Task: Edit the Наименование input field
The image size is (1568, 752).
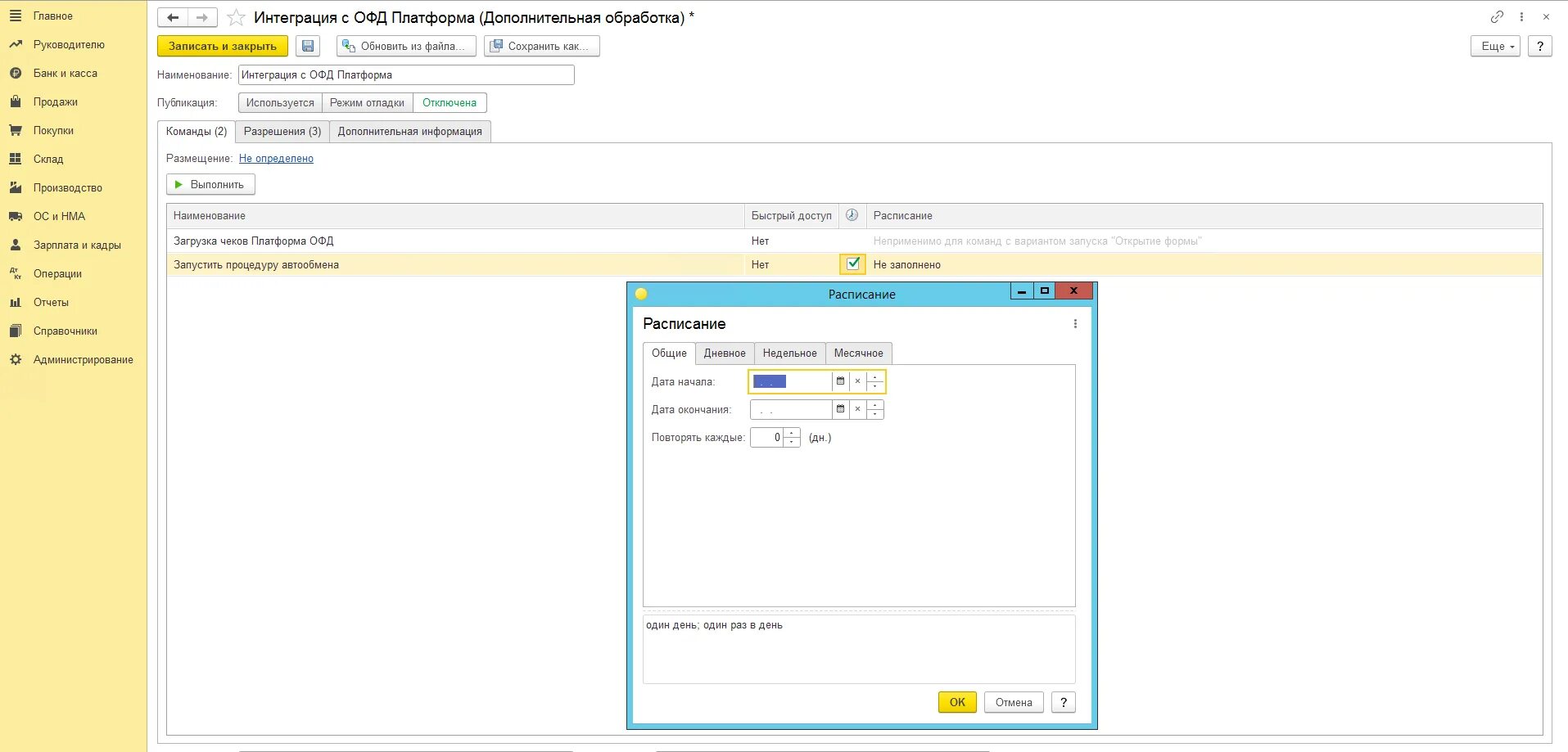Action: click(x=406, y=74)
